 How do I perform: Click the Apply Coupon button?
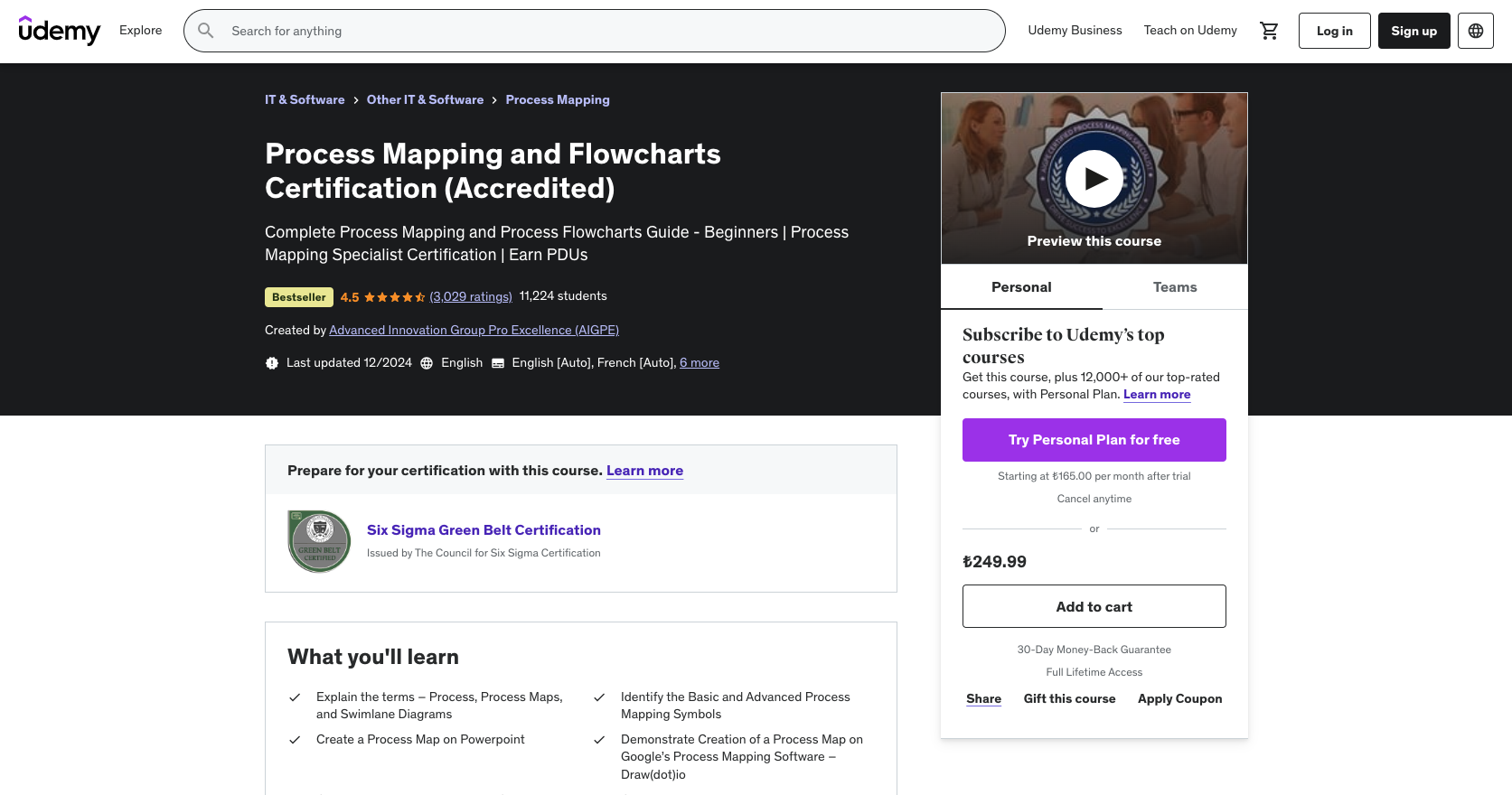tap(1179, 699)
